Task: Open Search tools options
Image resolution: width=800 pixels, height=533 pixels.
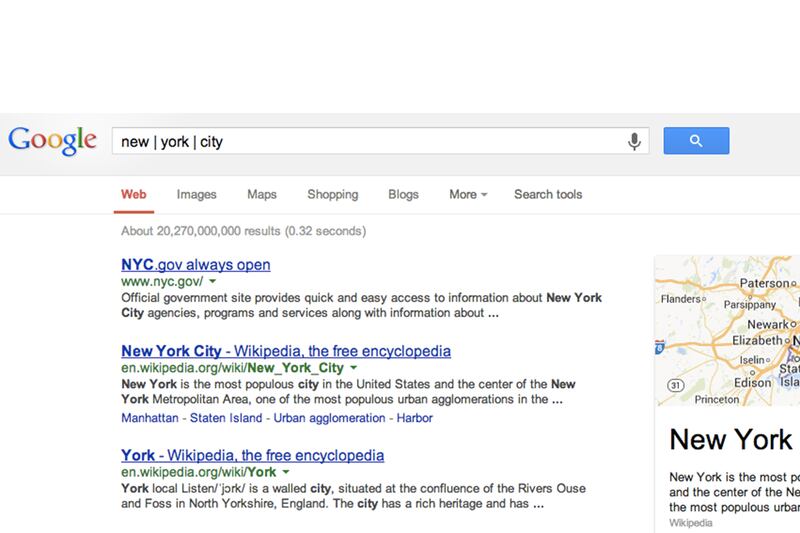Action: (x=548, y=194)
